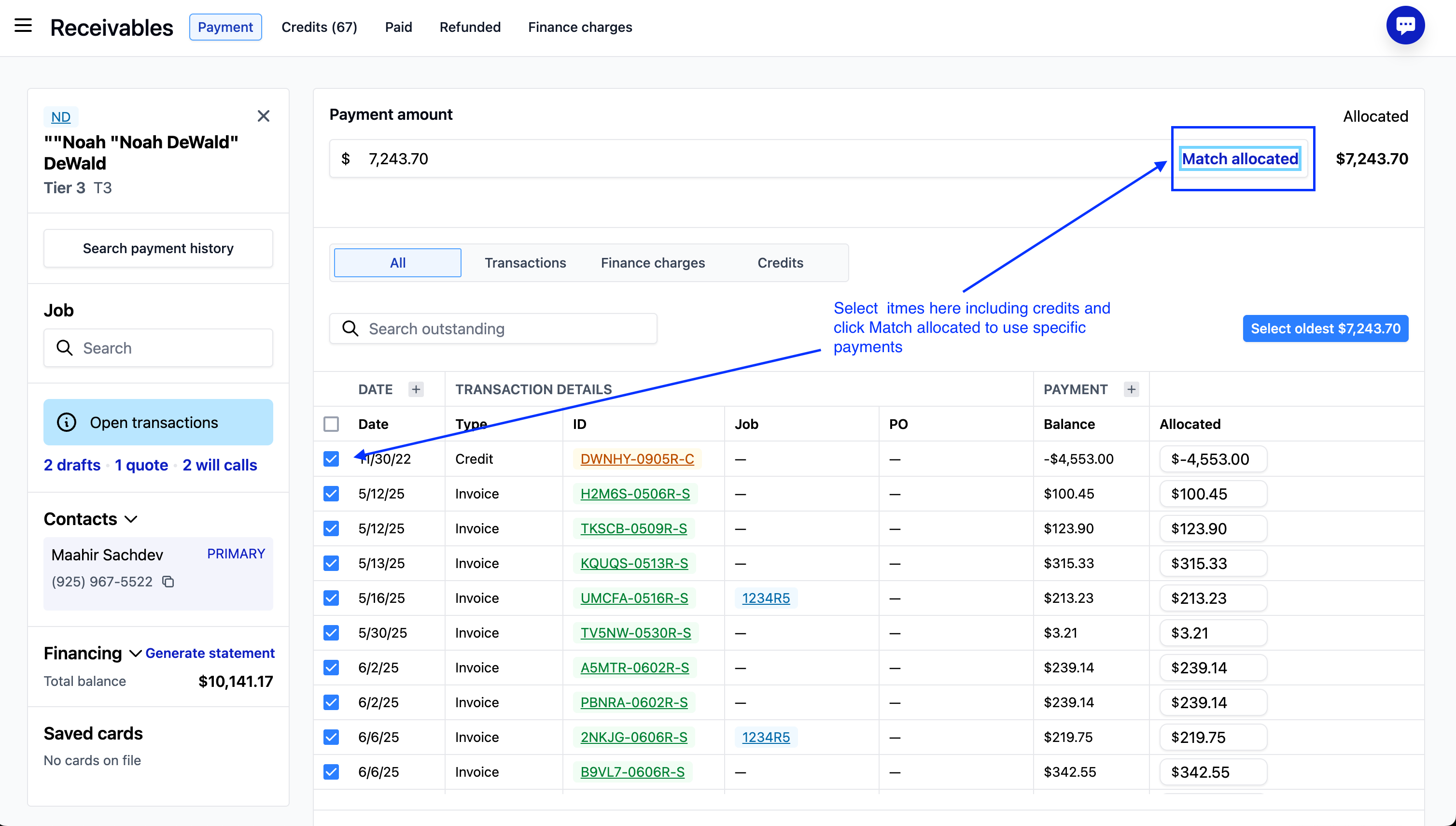Image resolution: width=1456 pixels, height=826 pixels.
Task: Copy the contact phone number icon
Action: point(168,582)
